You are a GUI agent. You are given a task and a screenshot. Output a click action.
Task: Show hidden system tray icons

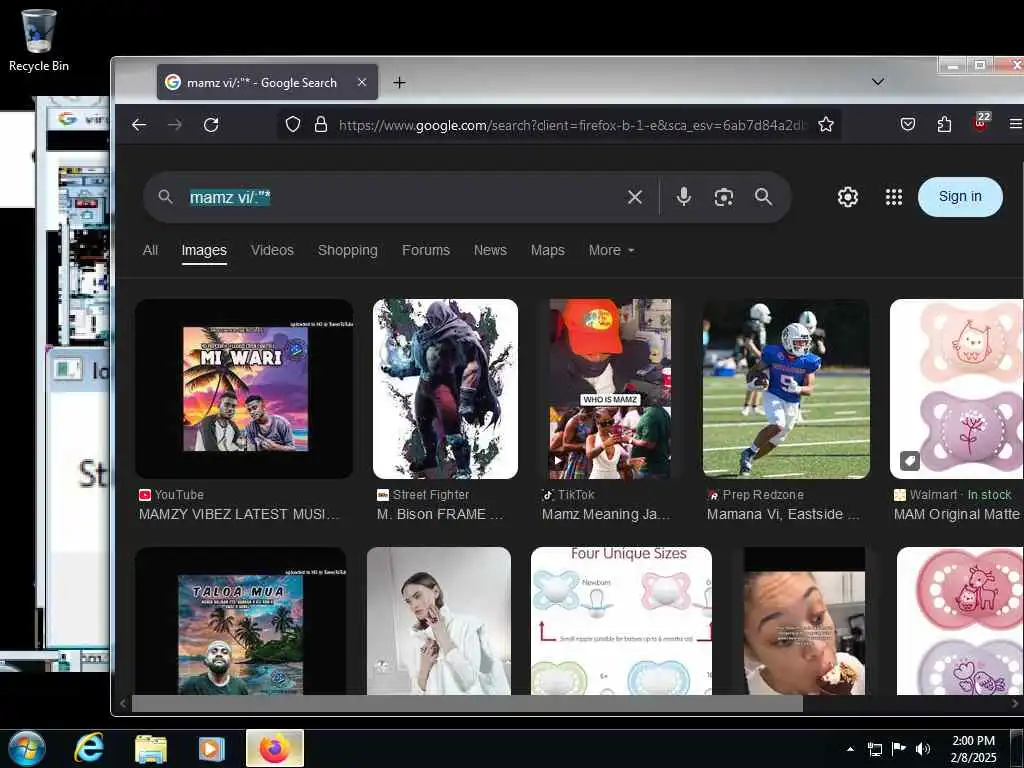coord(850,749)
